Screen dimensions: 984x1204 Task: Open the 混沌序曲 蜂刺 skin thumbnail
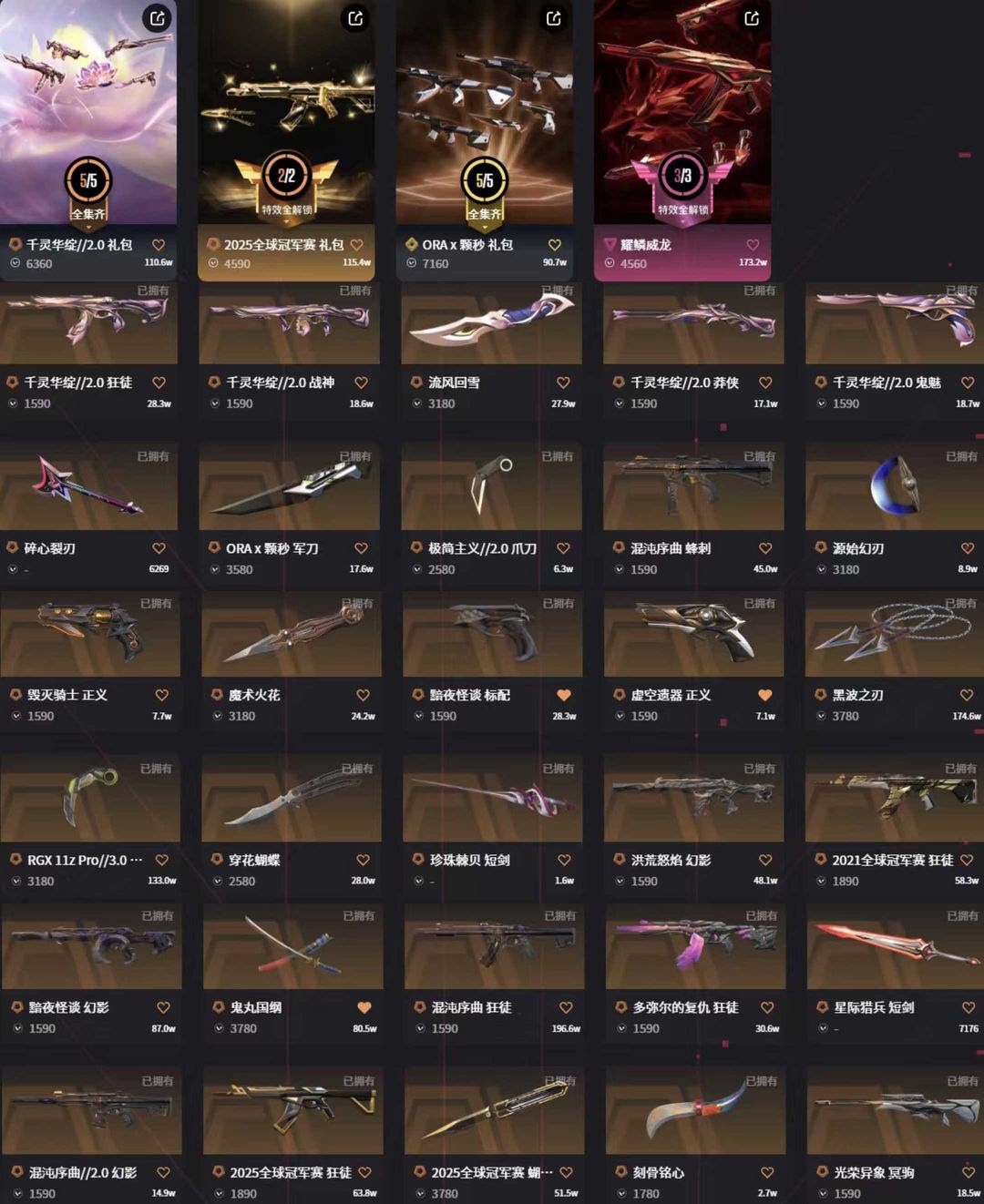pyautogui.click(x=693, y=488)
